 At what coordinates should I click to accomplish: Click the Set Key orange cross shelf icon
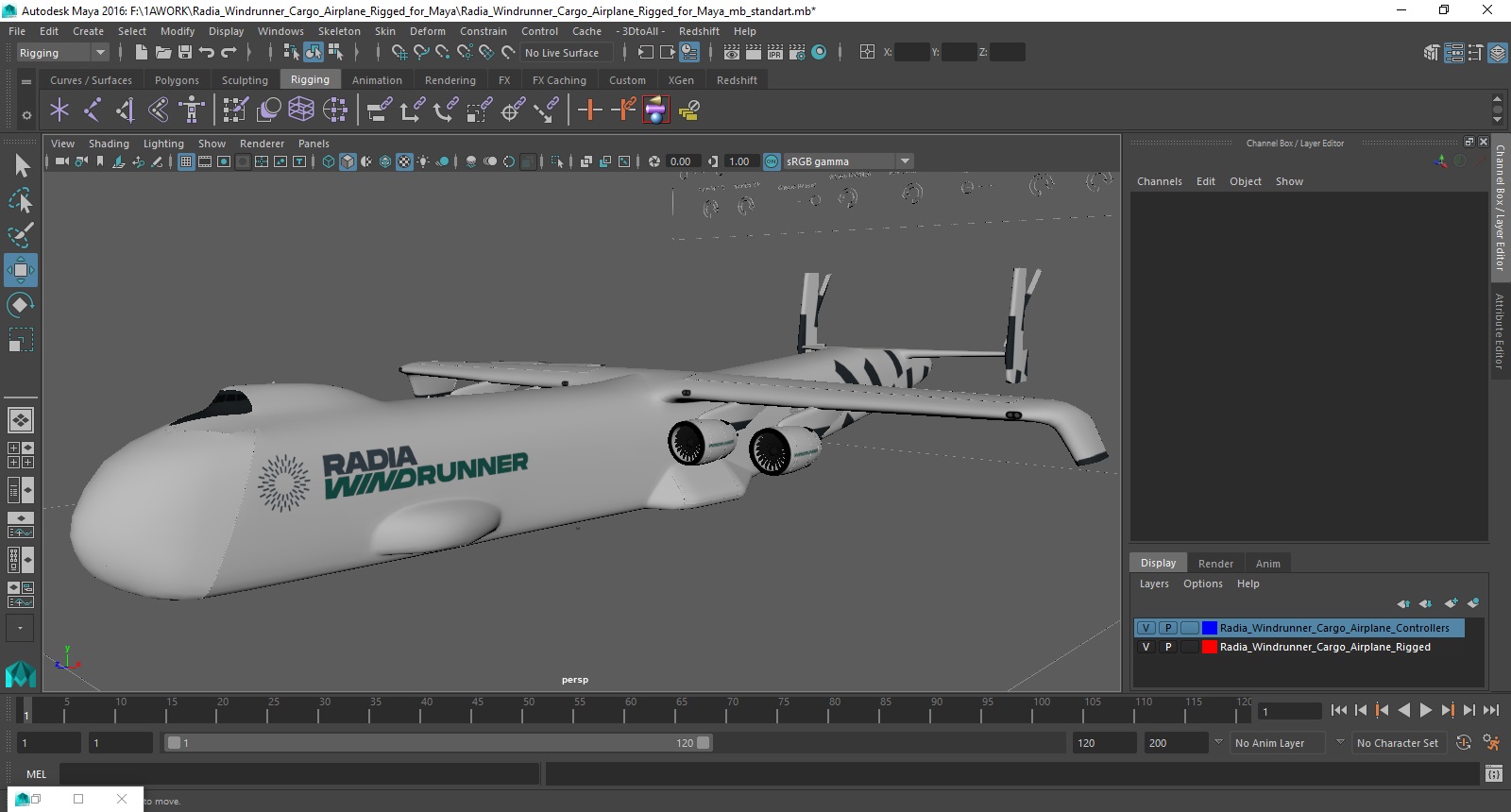click(x=590, y=110)
